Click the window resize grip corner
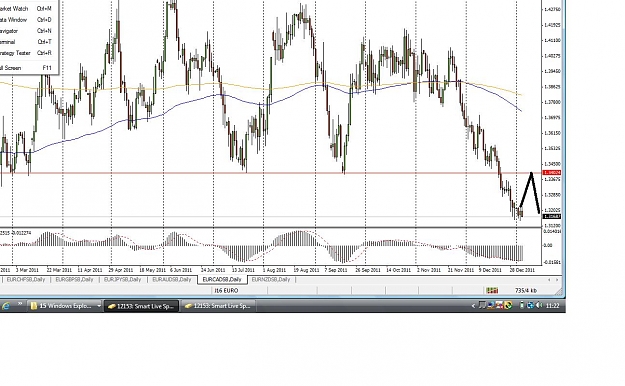Viewport: 625px width, 386px height. tap(558, 291)
